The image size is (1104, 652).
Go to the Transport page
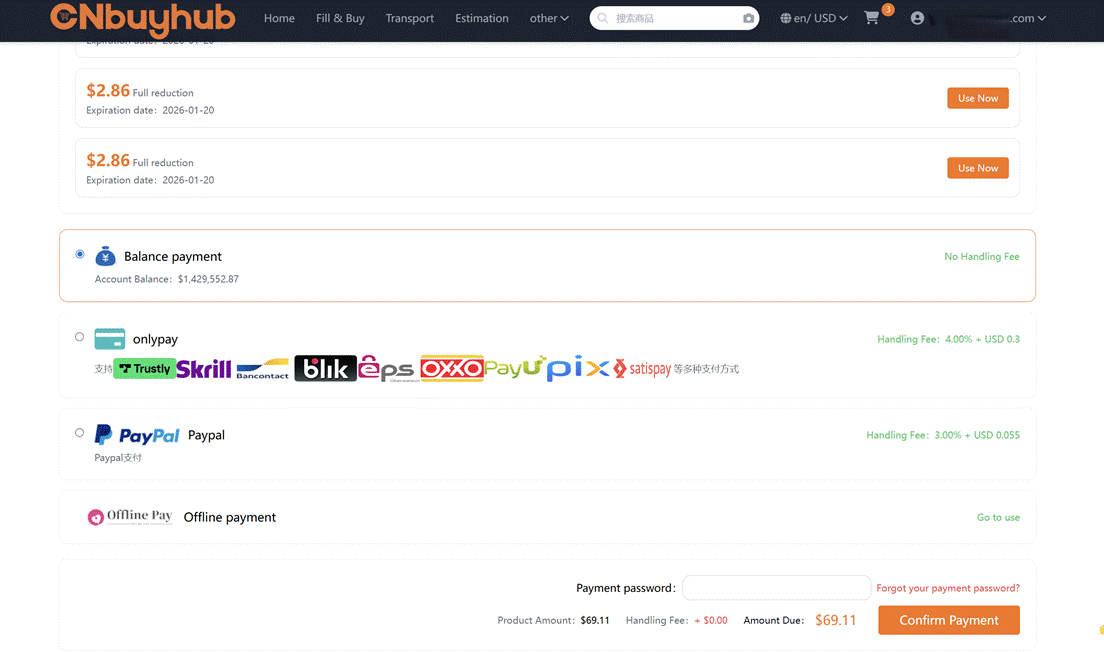[410, 18]
